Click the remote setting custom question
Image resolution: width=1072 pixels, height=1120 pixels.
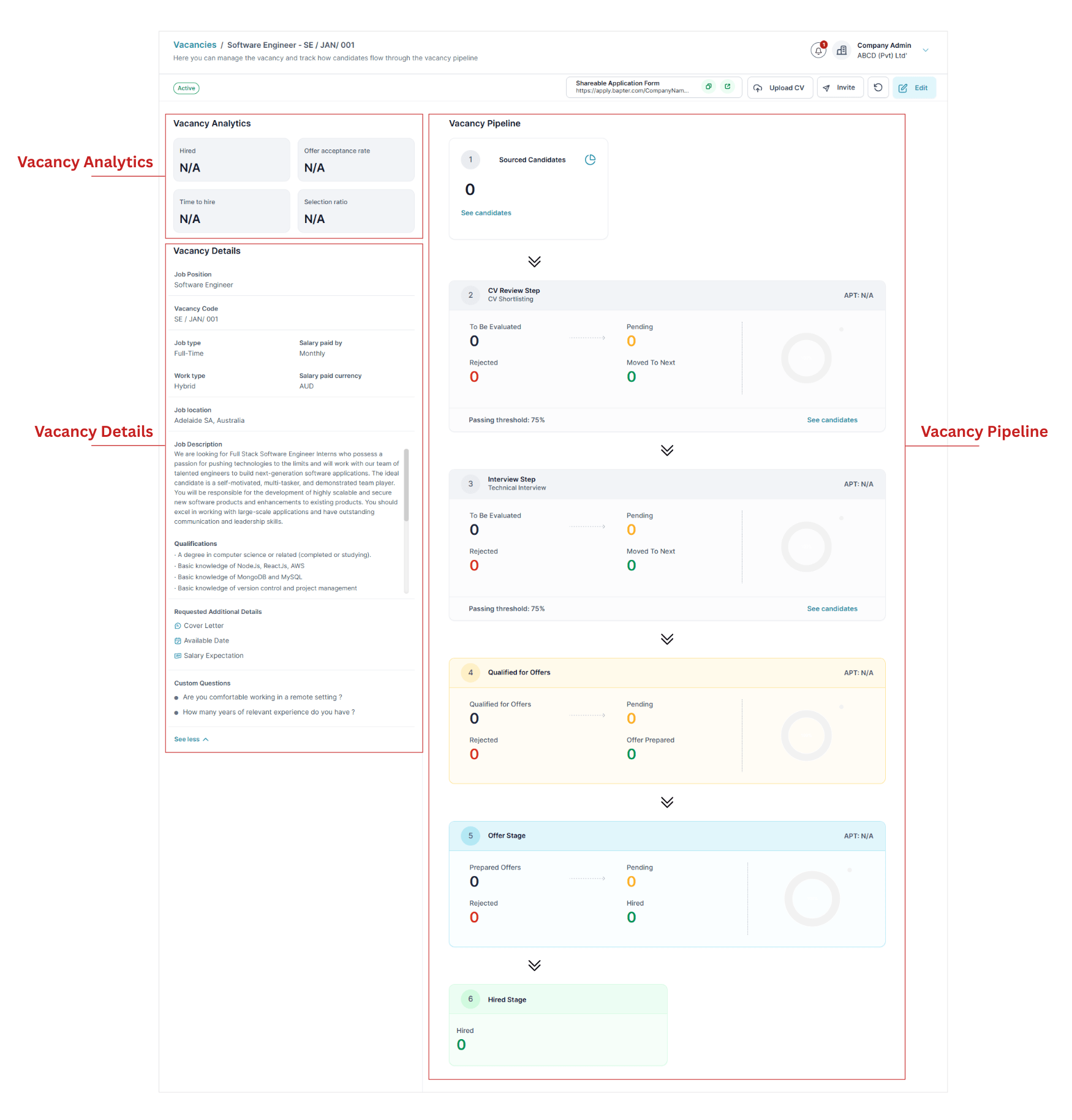262,697
